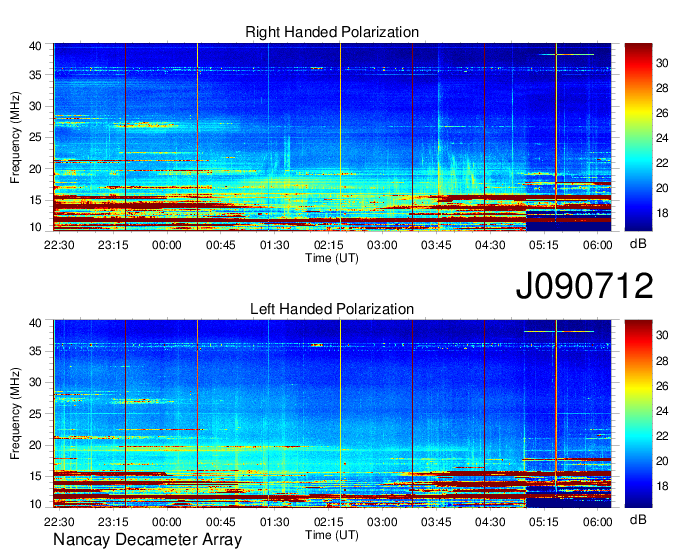The image size is (680, 552).
Task: Click the 26 dB value on lower colorbar
Action: (662, 386)
